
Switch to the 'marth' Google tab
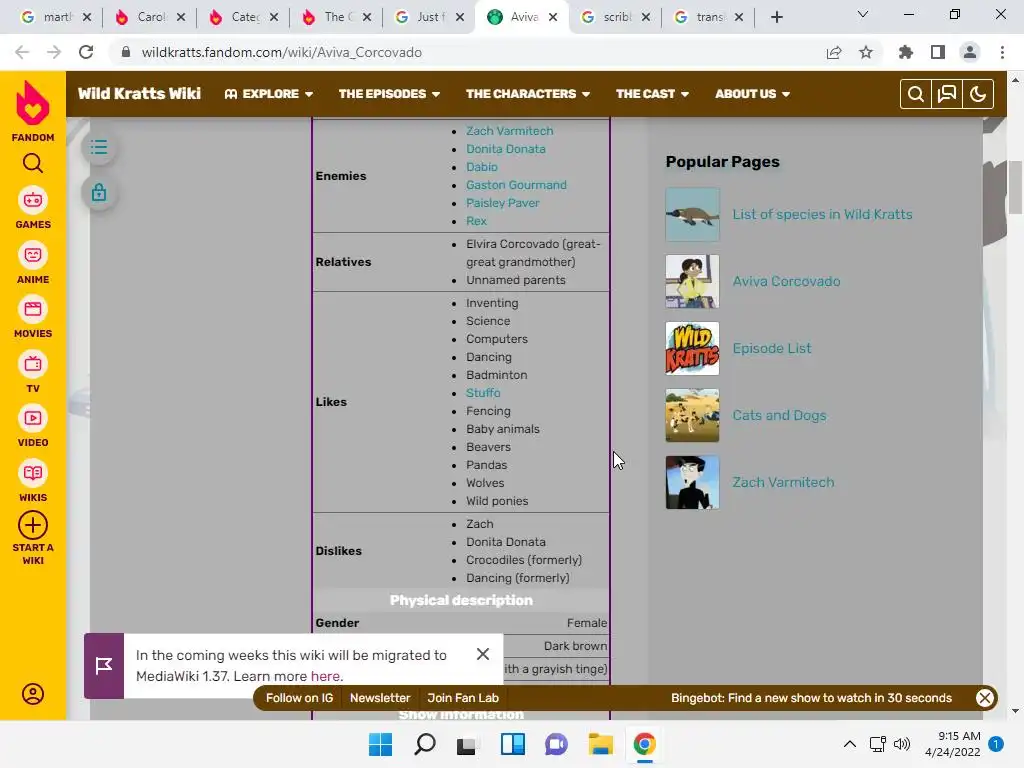tap(56, 17)
